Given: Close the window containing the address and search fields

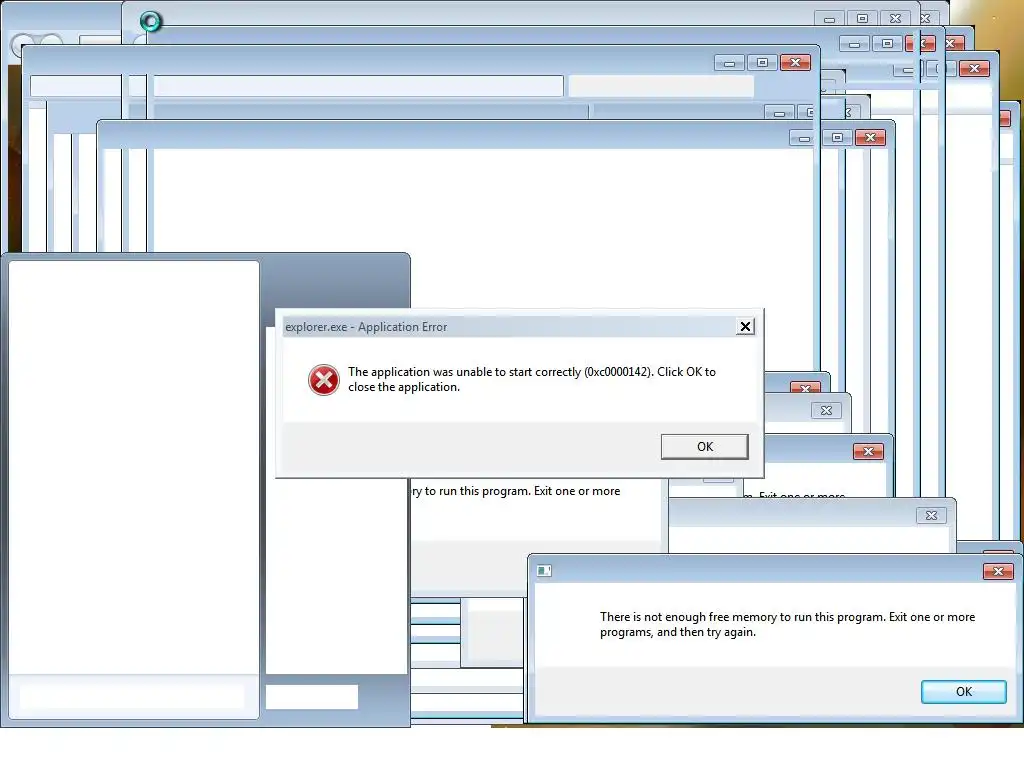Looking at the screenshot, I should click(795, 63).
